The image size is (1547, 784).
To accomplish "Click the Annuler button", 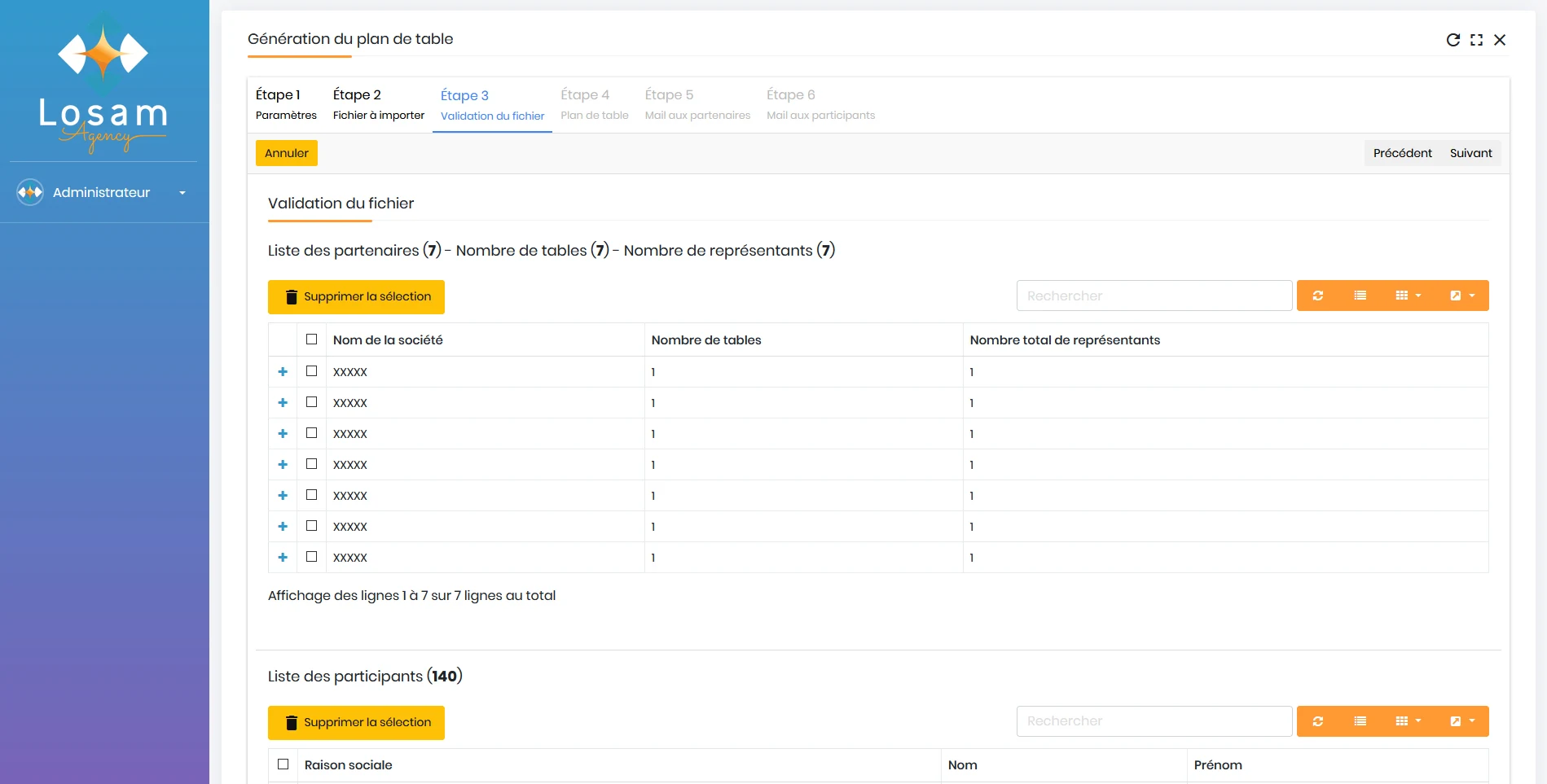I will (287, 153).
